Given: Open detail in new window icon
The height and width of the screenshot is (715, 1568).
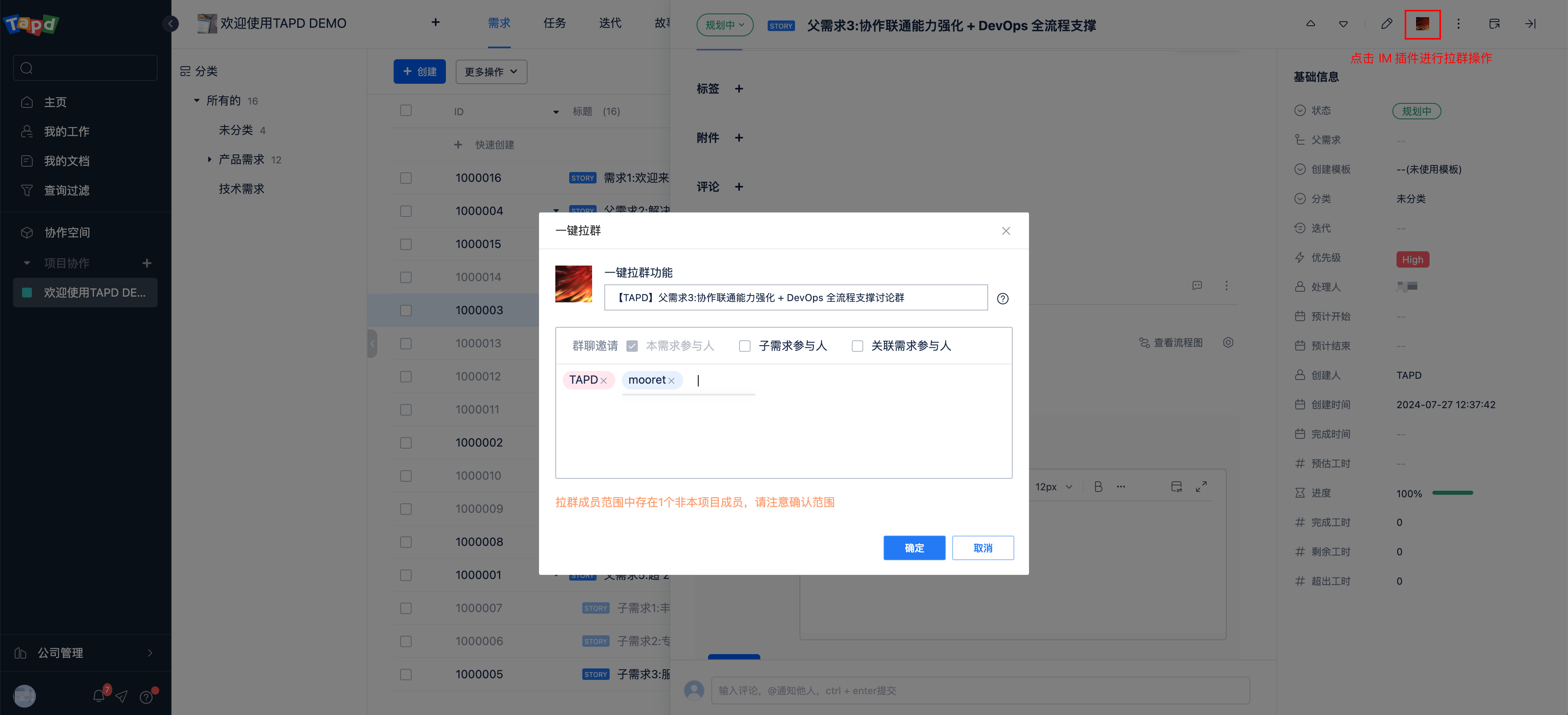Looking at the screenshot, I should tap(1494, 24).
